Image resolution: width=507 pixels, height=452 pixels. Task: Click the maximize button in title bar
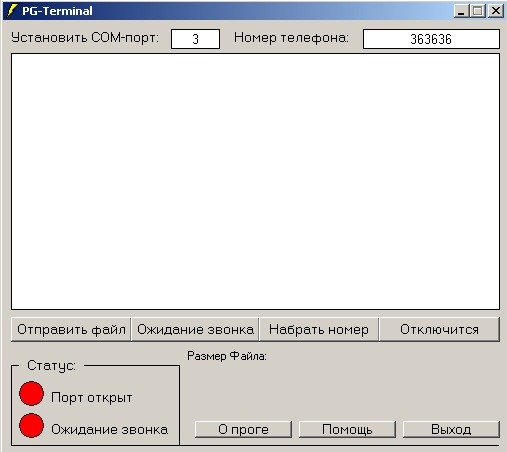point(478,11)
